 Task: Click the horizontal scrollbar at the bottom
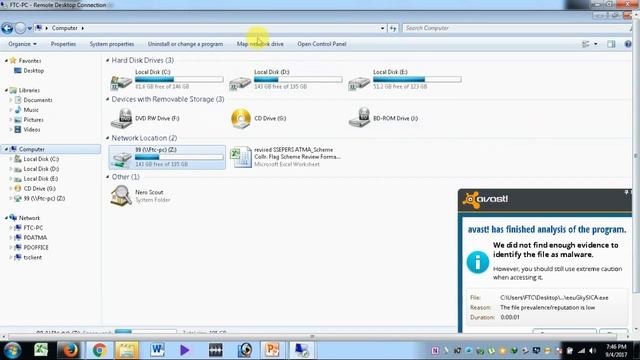[313, 337]
